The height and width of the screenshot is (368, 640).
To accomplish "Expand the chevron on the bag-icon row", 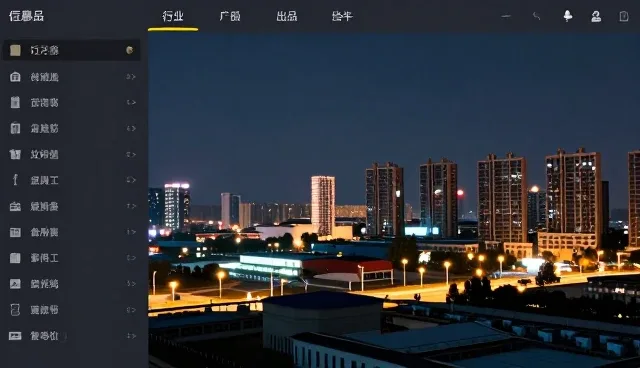I will (131, 129).
